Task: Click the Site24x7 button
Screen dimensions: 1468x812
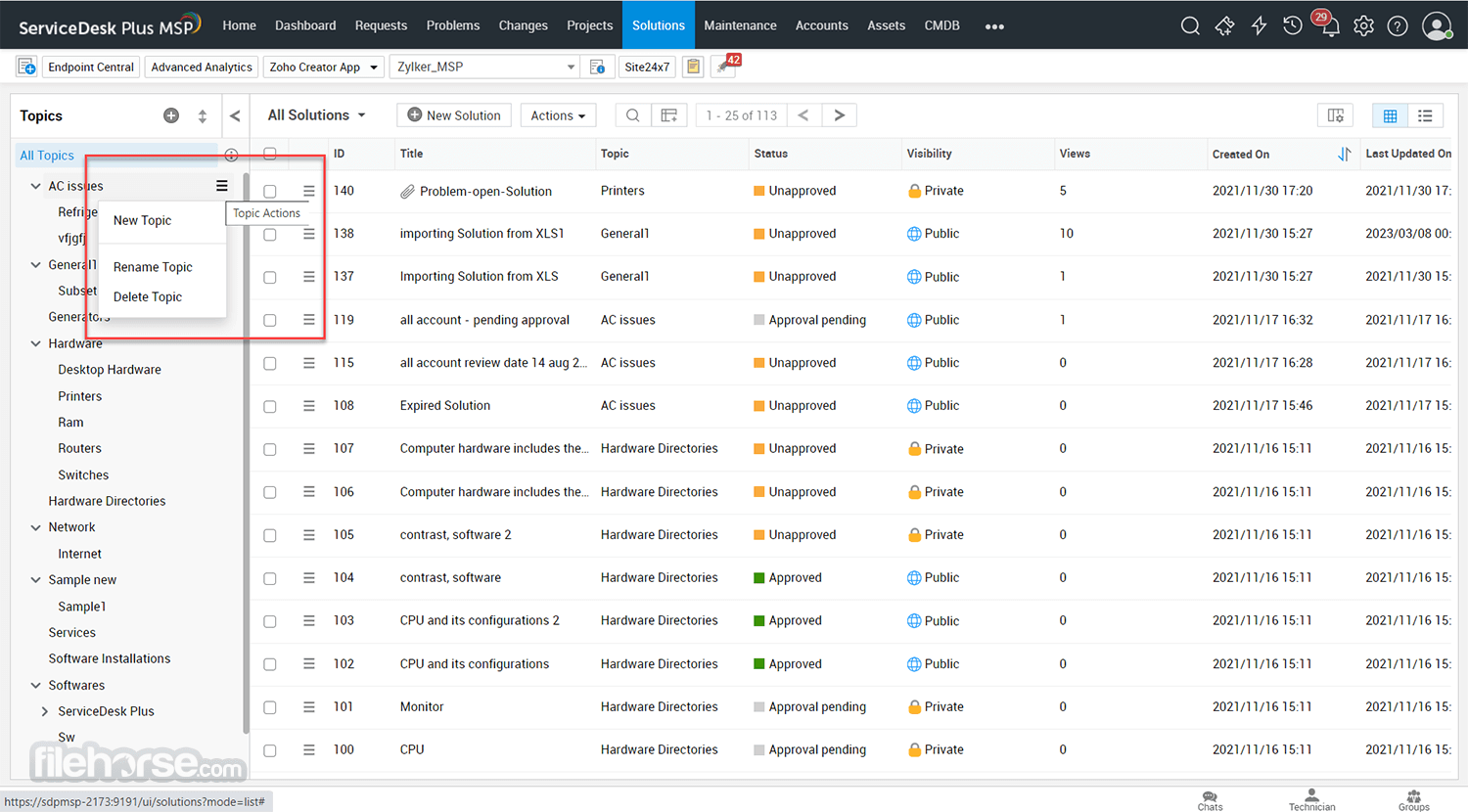Action: (647, 67)
